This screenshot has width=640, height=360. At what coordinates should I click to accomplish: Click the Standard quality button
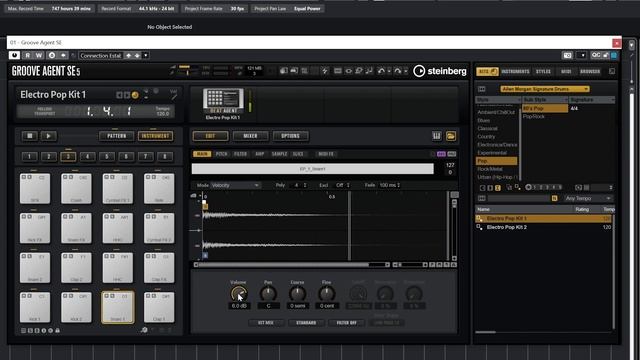point(306,323)
